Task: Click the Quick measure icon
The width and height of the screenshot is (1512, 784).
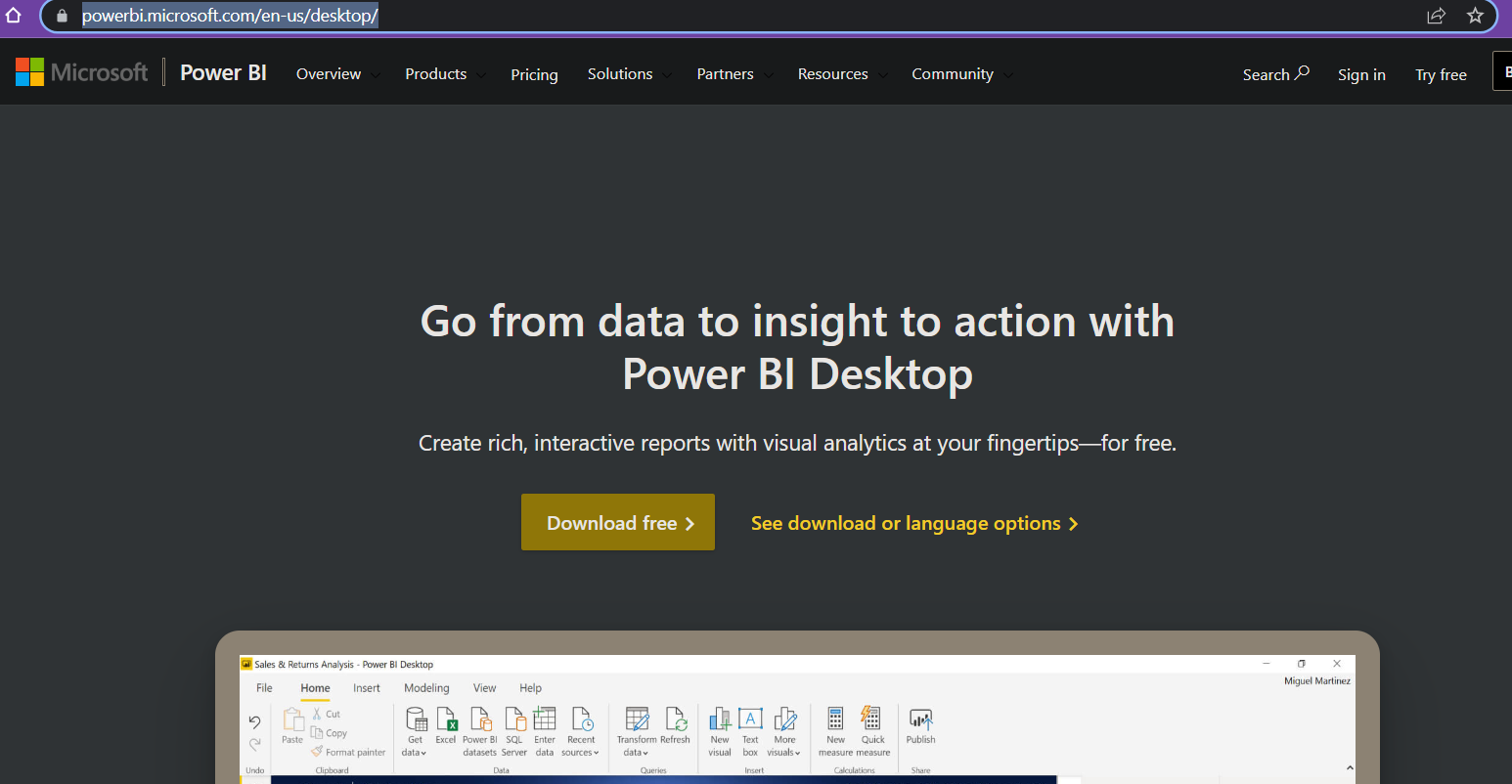Action: [x=872, y=720]
